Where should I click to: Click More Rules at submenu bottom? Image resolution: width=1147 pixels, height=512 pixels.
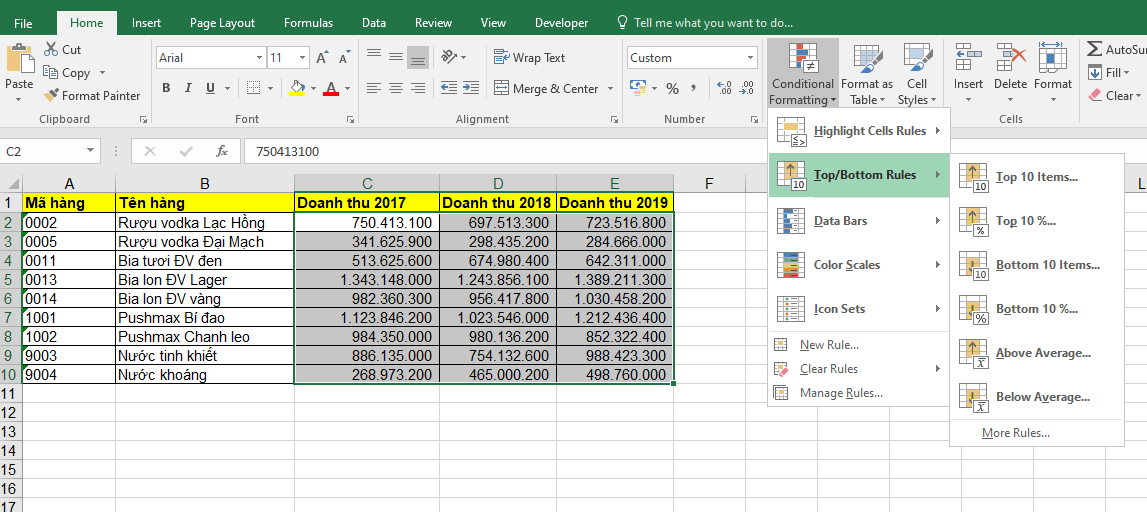pyautogui.click(x=1015, y=433)
